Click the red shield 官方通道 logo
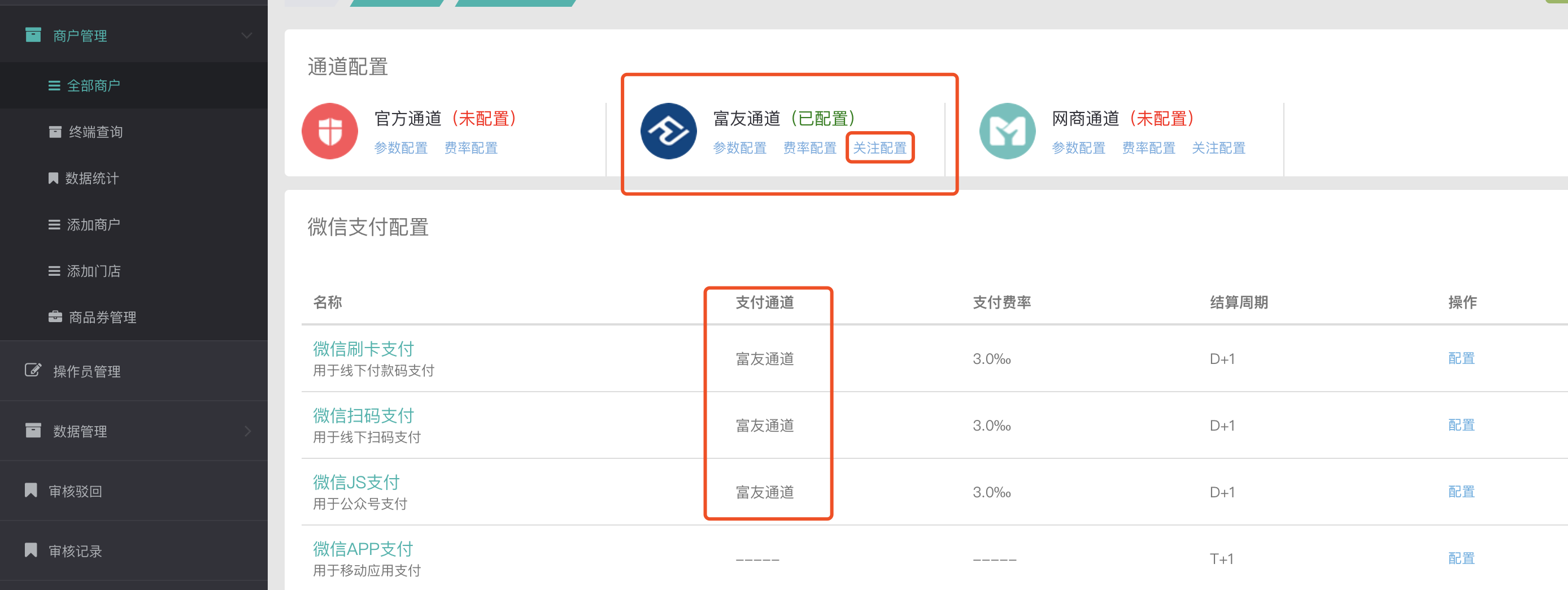Image resolution: width=1568 pixels, height=590 pixels. click(x=330, y=131)
